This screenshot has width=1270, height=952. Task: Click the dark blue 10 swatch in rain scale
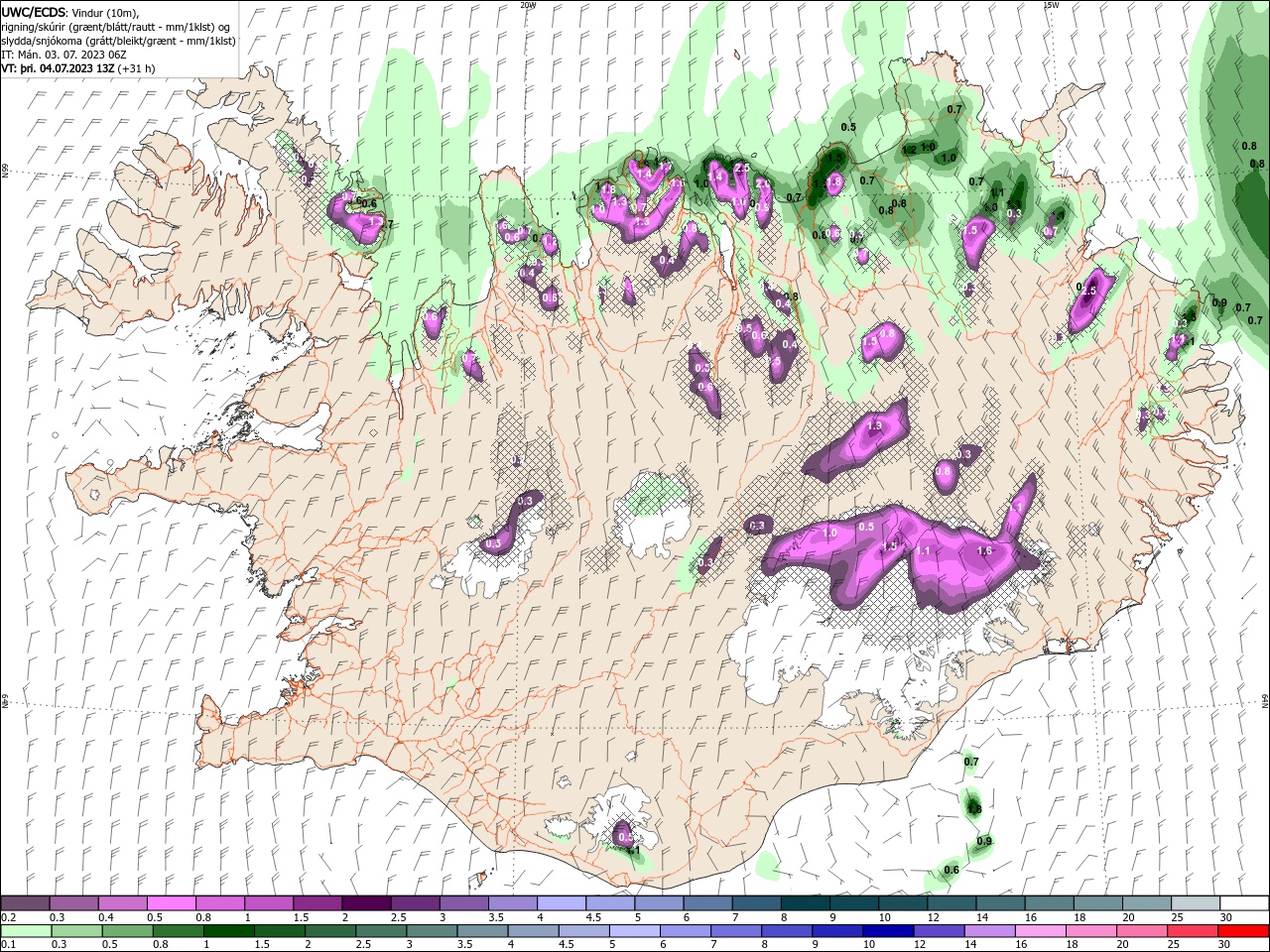tap(887, 931)
